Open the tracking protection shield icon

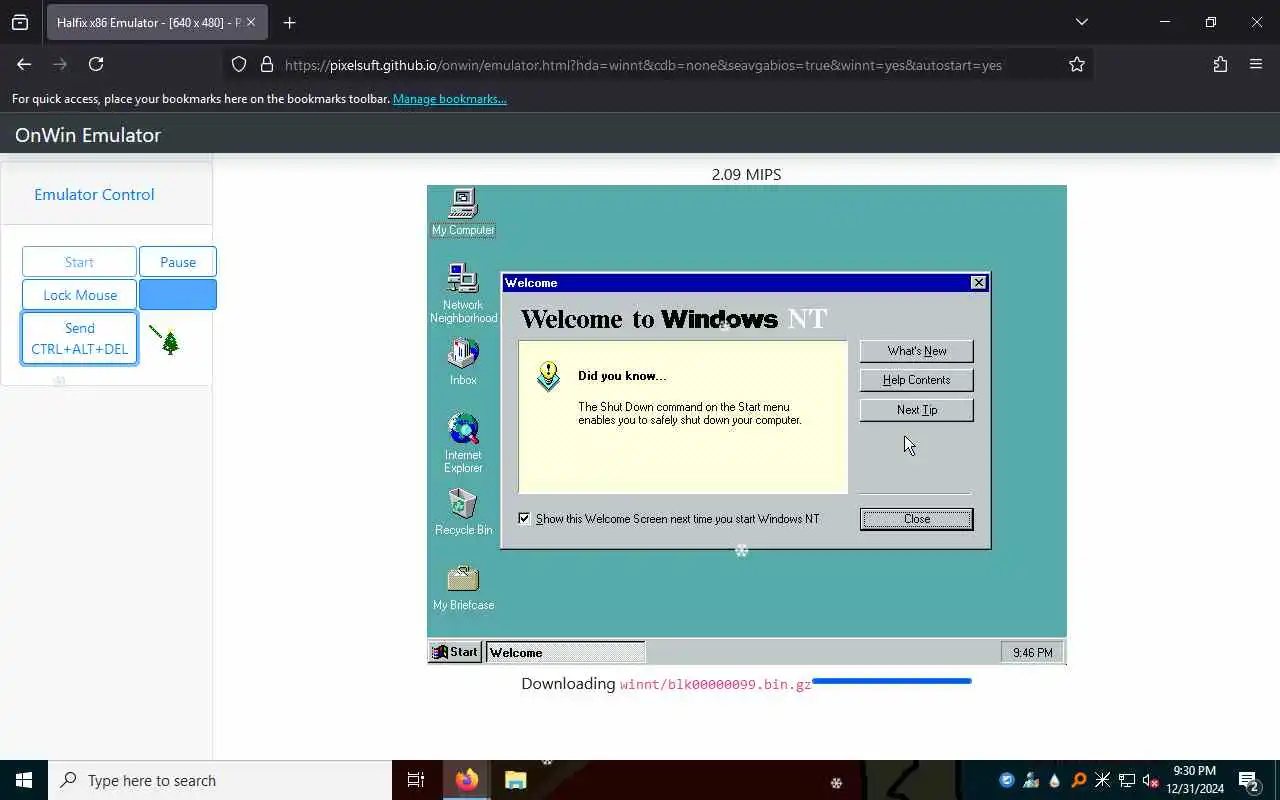pos(239,64)
